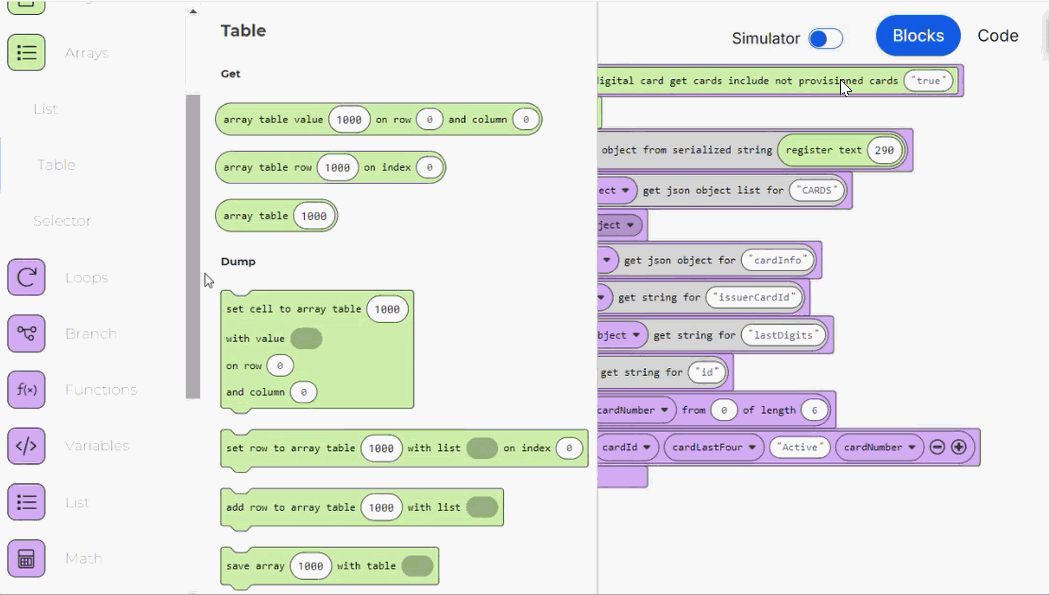This screenshot has height=595, width=1049.
Task: Select the Arrays category icon
Action: [25, 52]
